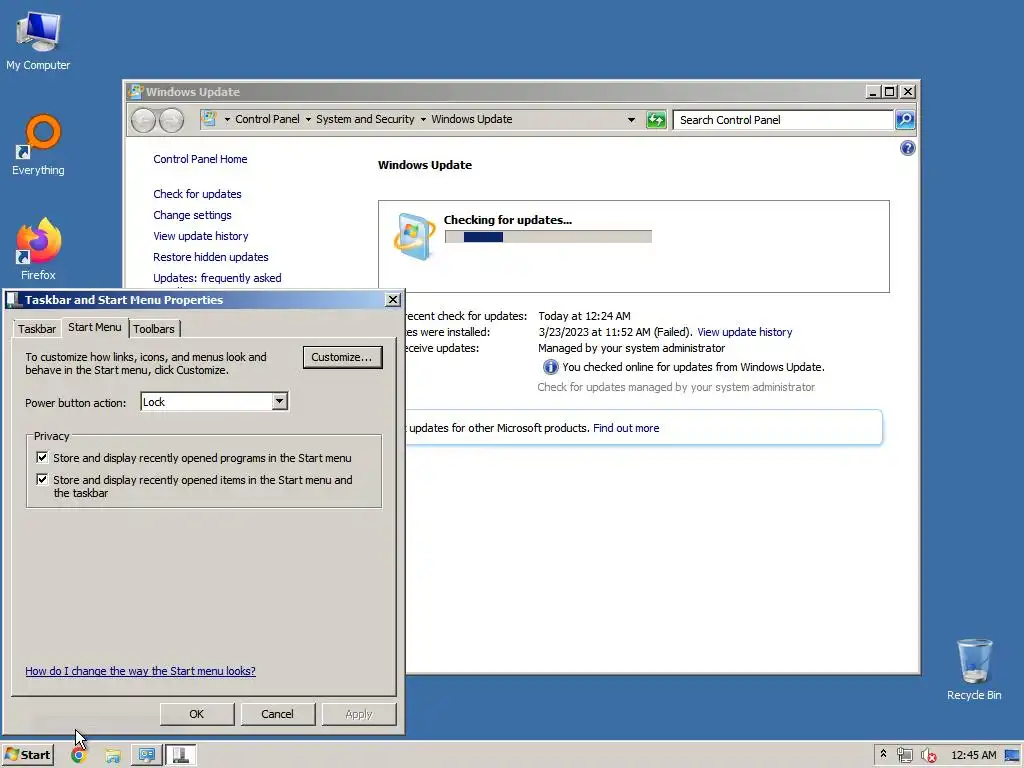The height and width of the screenshot is (768, 1024).
Task: Go back in Windows Update window
Action: click(x=143, y=120)
